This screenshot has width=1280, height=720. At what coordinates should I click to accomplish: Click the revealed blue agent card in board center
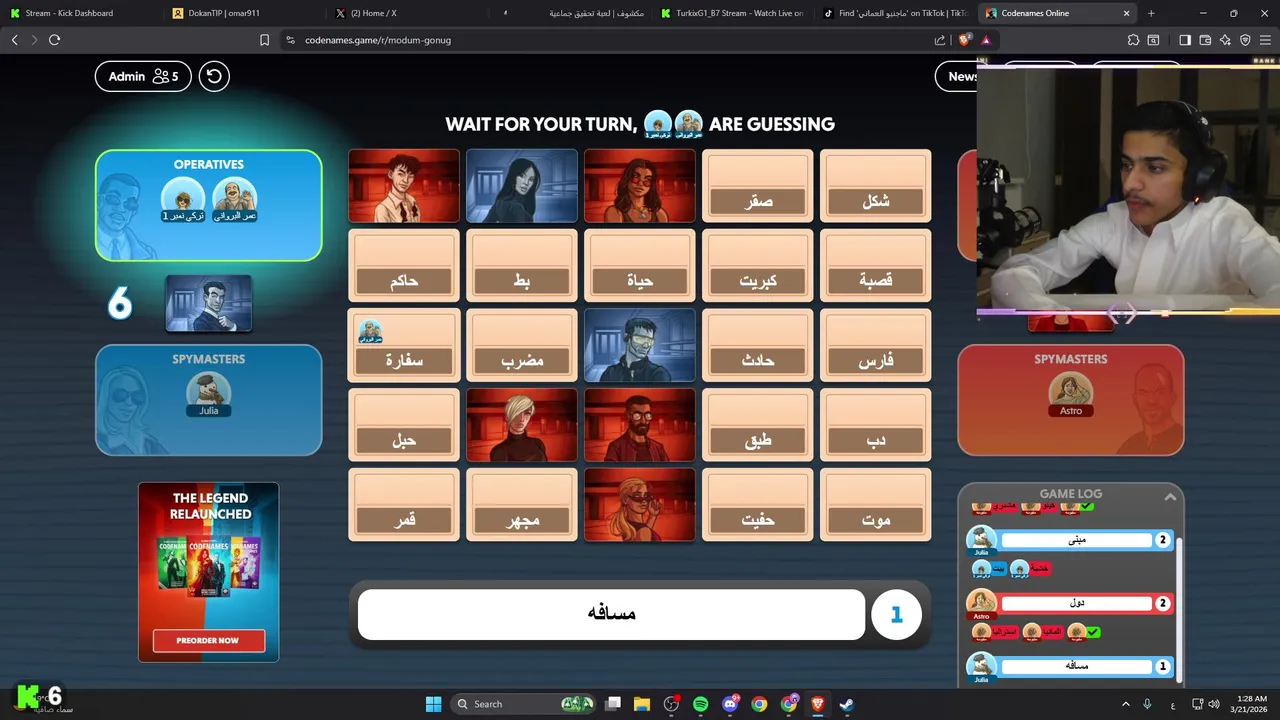(640, 346)
